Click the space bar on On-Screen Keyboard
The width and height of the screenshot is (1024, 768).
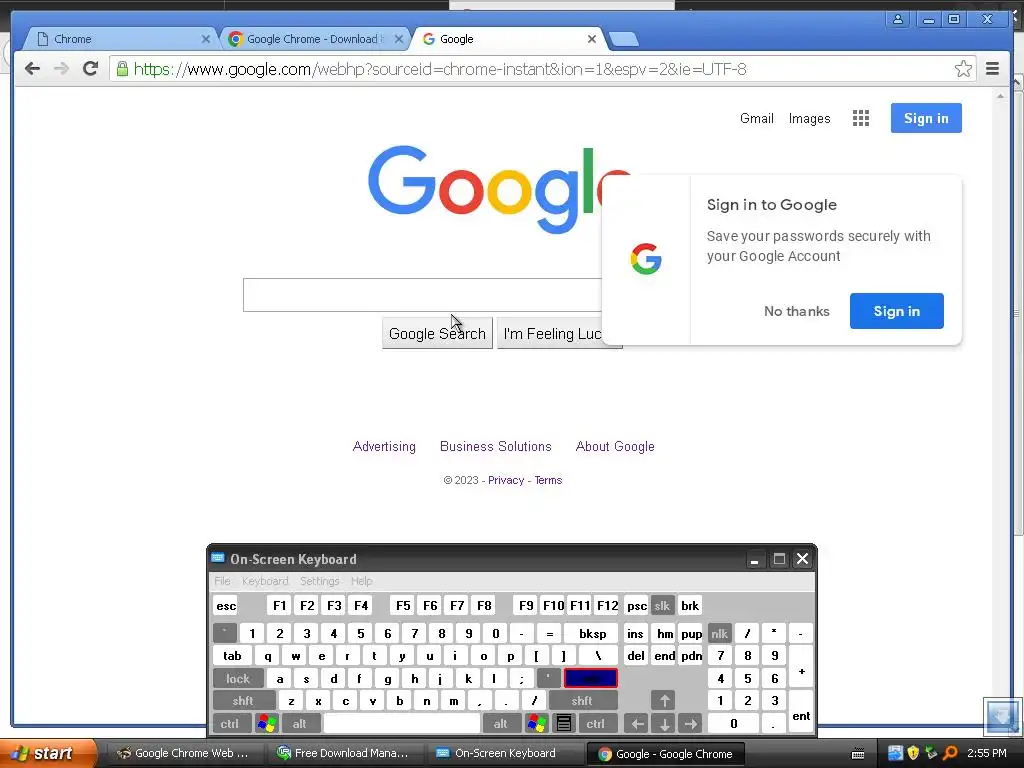click(402, 724)
